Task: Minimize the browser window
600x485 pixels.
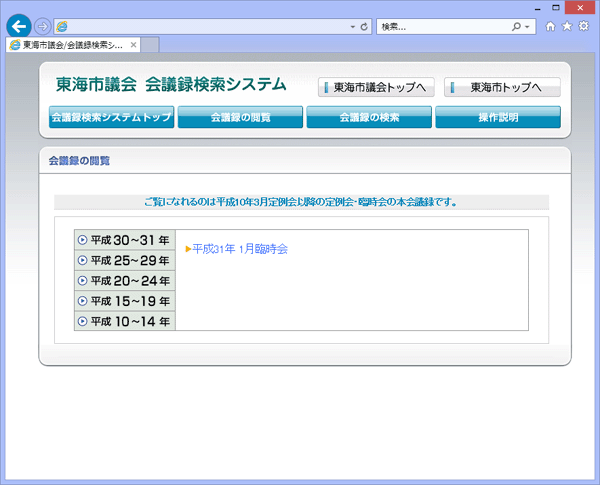Action: click(x=538, y=8)
